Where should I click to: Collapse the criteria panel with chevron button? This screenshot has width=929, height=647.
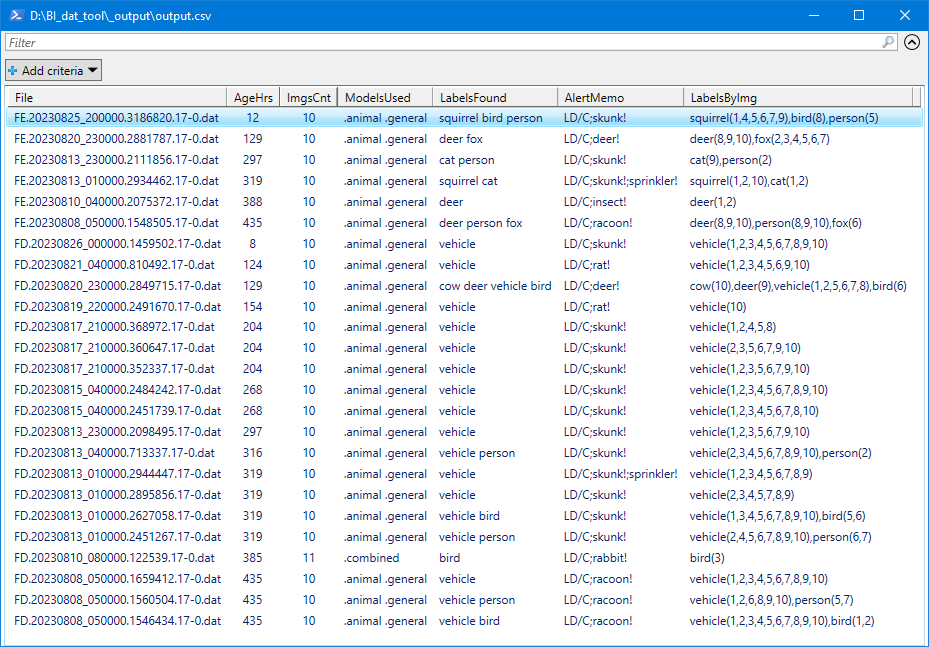point(912,42)
